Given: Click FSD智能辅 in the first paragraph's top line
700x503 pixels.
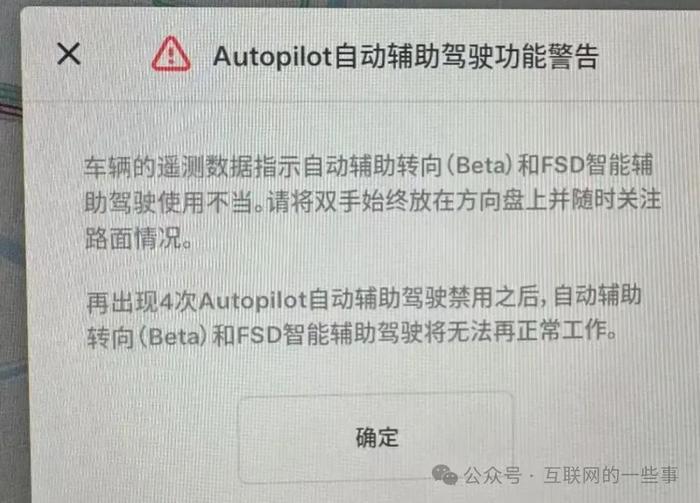Looking at the screenshot, I should click(x=597, y=165).
